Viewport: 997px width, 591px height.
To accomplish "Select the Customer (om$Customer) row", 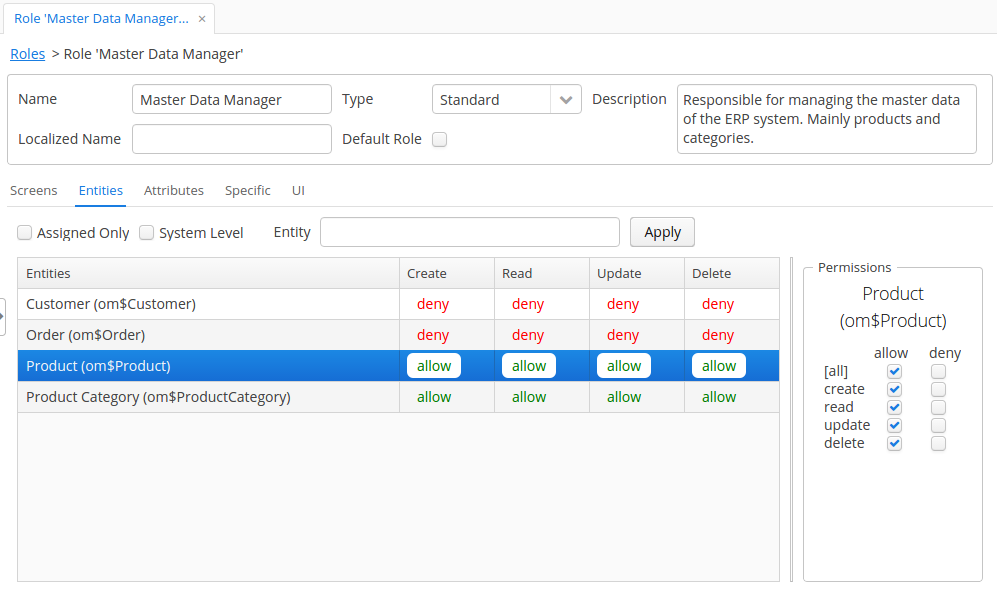I will (x=398, y=304).
